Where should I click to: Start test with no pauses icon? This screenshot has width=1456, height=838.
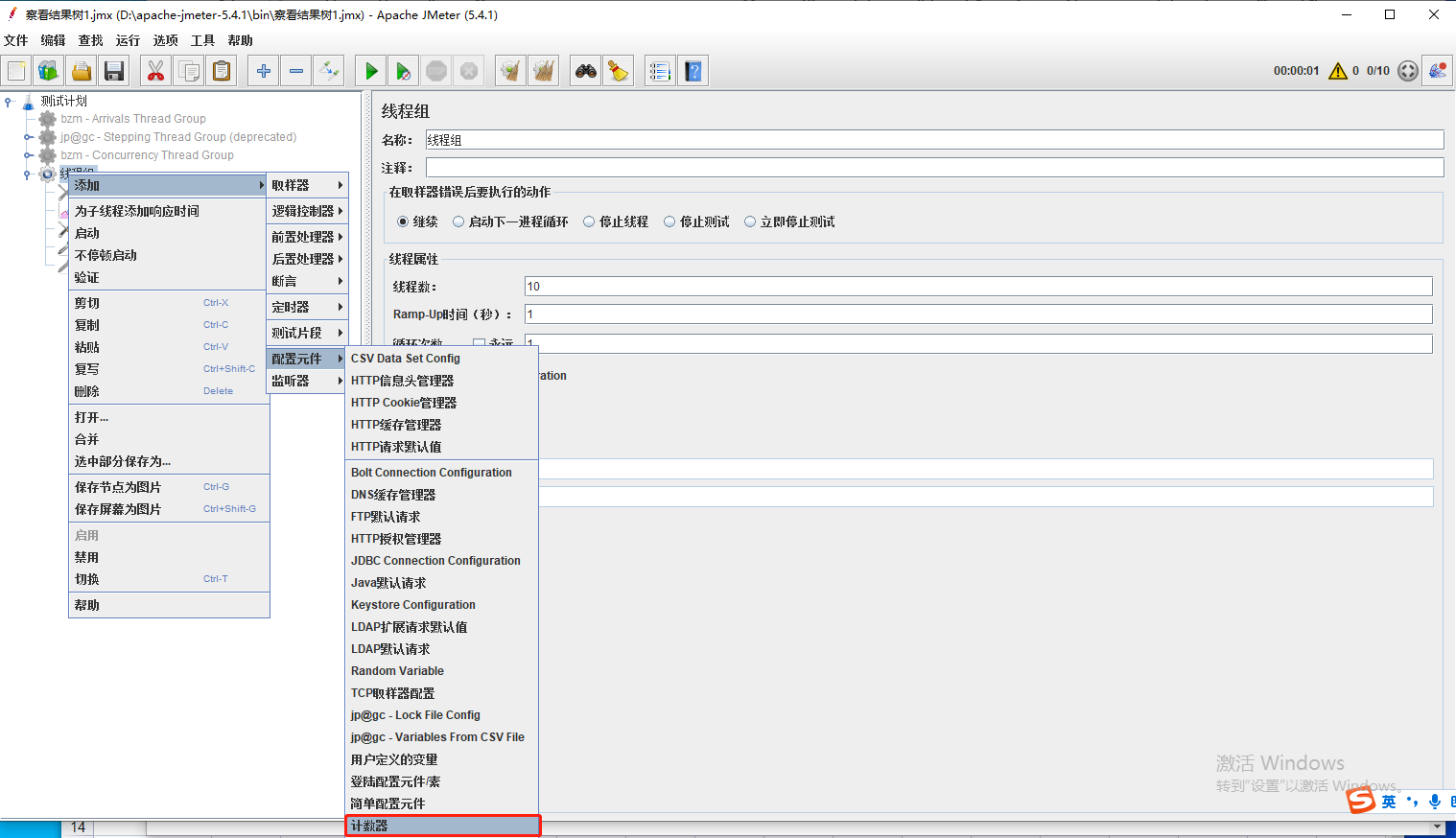tap(404, 71)
